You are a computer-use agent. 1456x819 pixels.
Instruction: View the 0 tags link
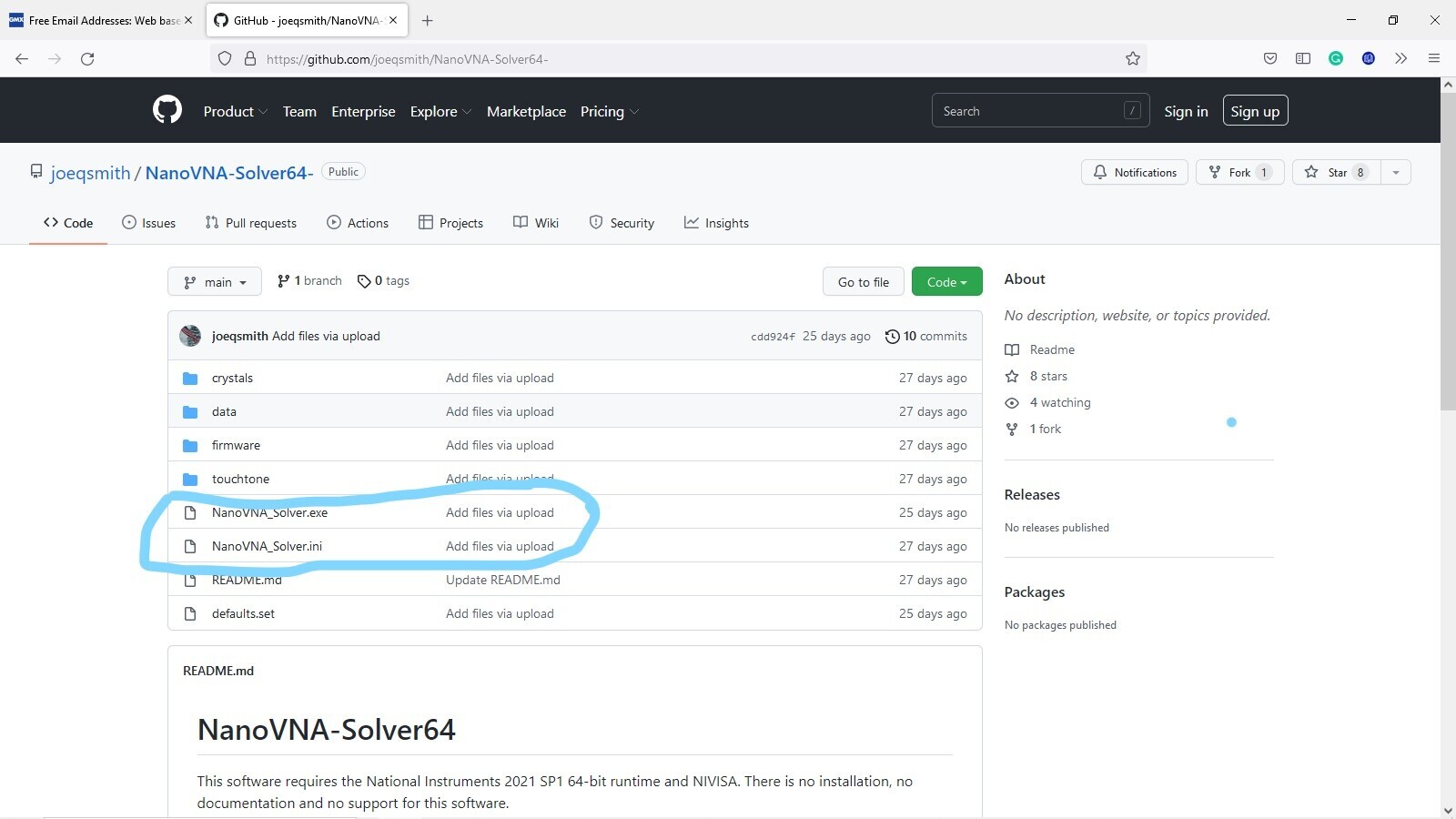pyautogui.click(x=383, y=280)
